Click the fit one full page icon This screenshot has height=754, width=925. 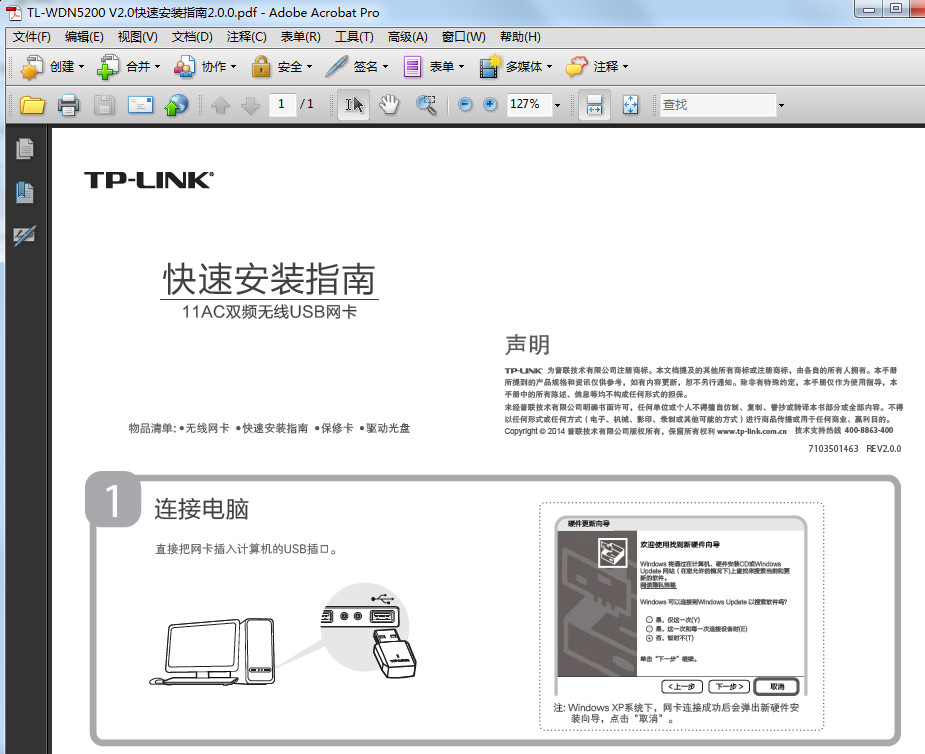click(631, 105)
